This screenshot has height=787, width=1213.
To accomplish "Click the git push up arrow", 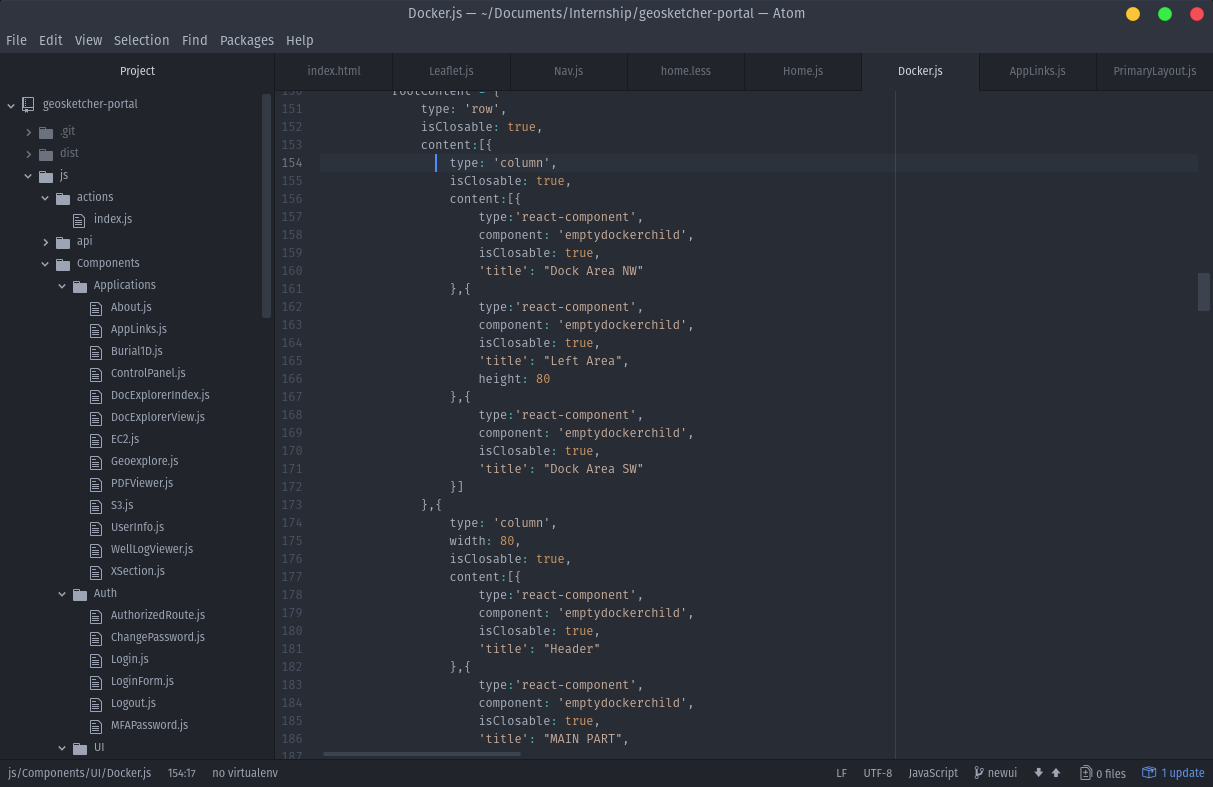I will (1056, 773).
